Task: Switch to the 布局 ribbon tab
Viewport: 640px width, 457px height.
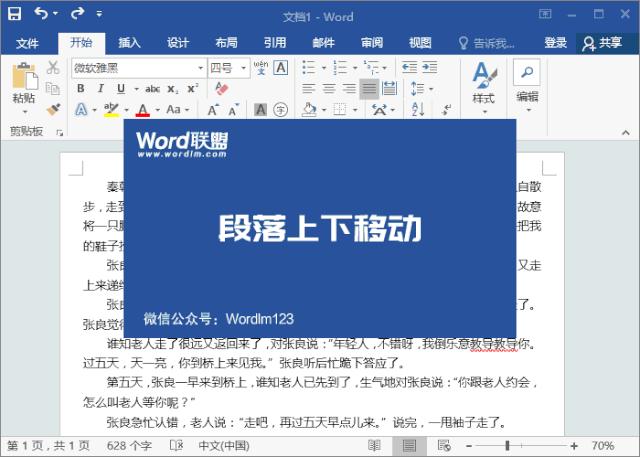Action: (x=226, y=42)
